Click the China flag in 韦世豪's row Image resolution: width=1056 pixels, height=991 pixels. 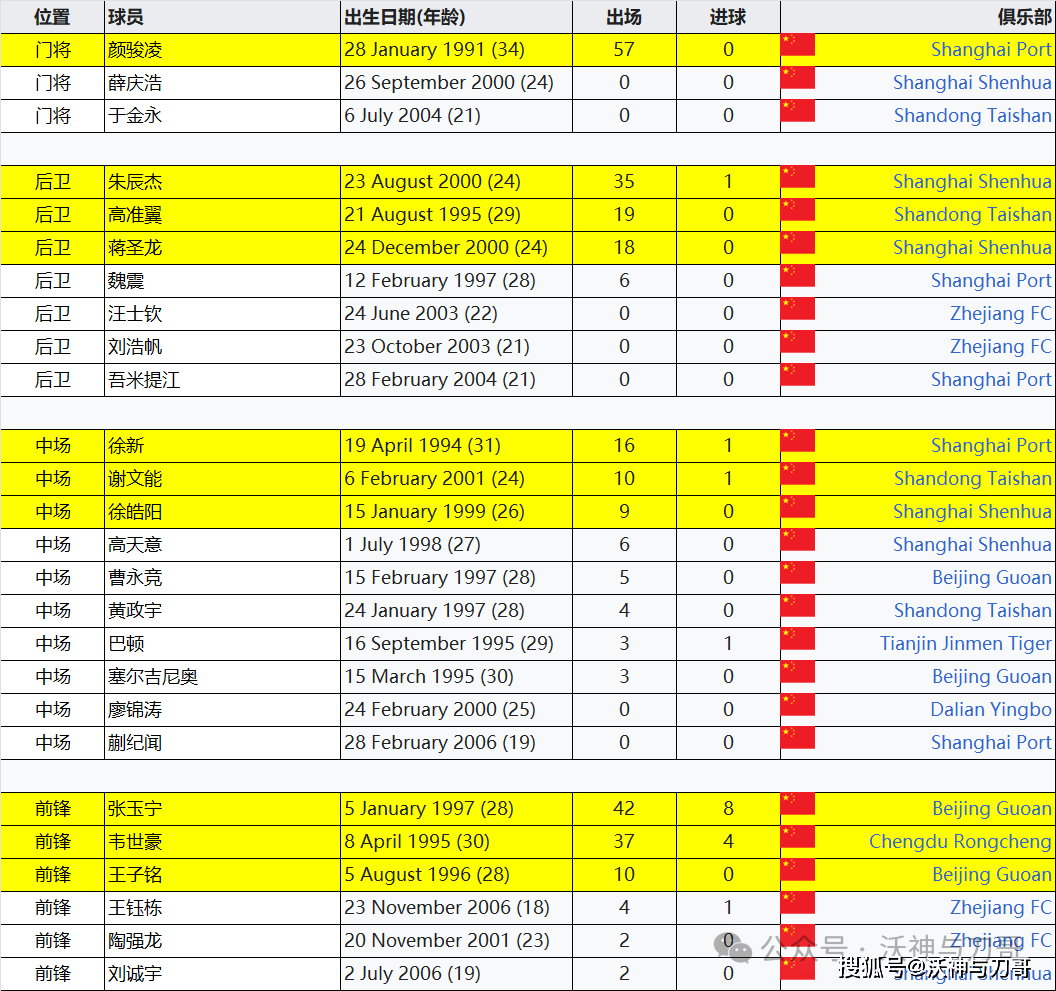(798, 838)
